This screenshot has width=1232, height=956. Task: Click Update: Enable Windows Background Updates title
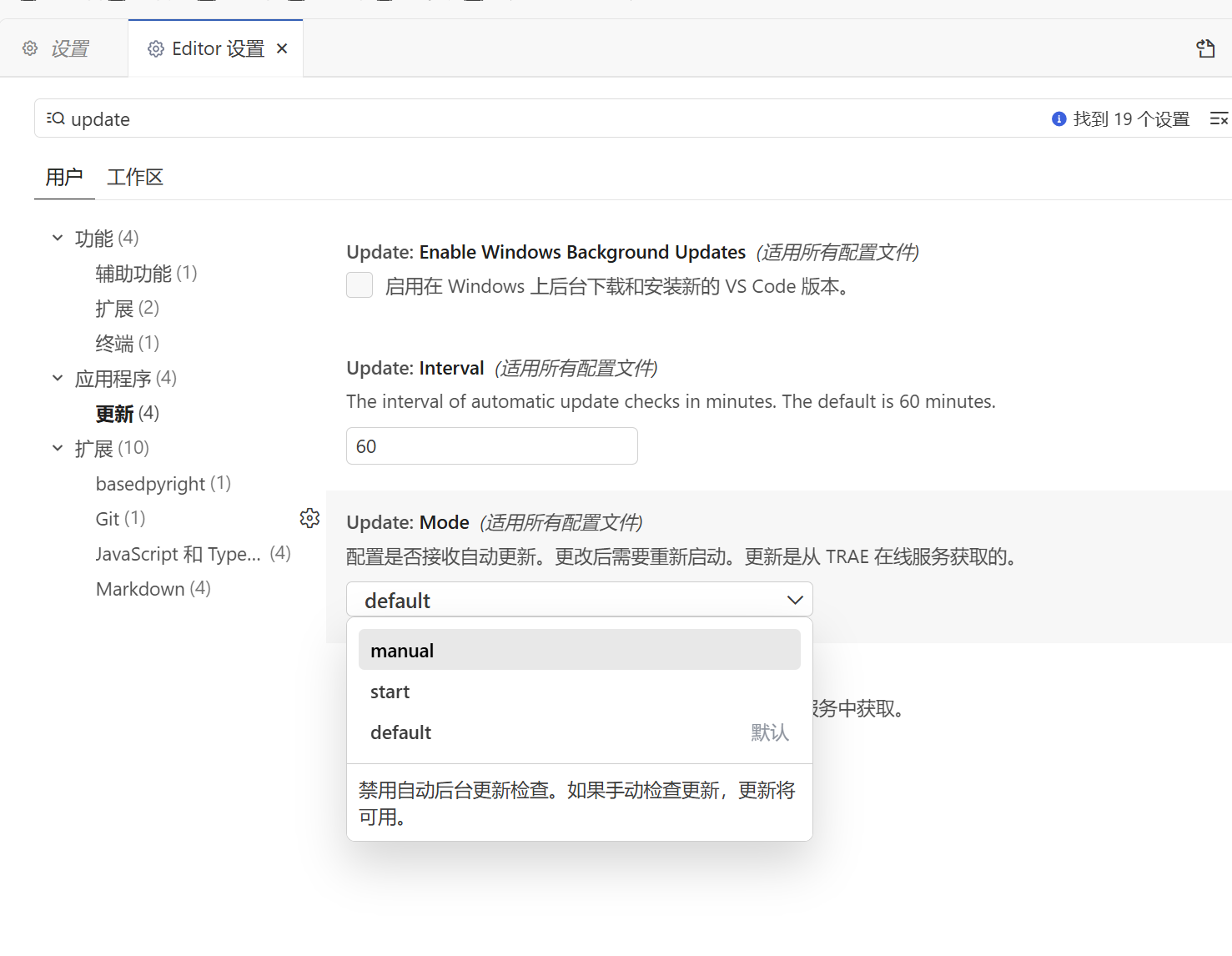[546, 252]
